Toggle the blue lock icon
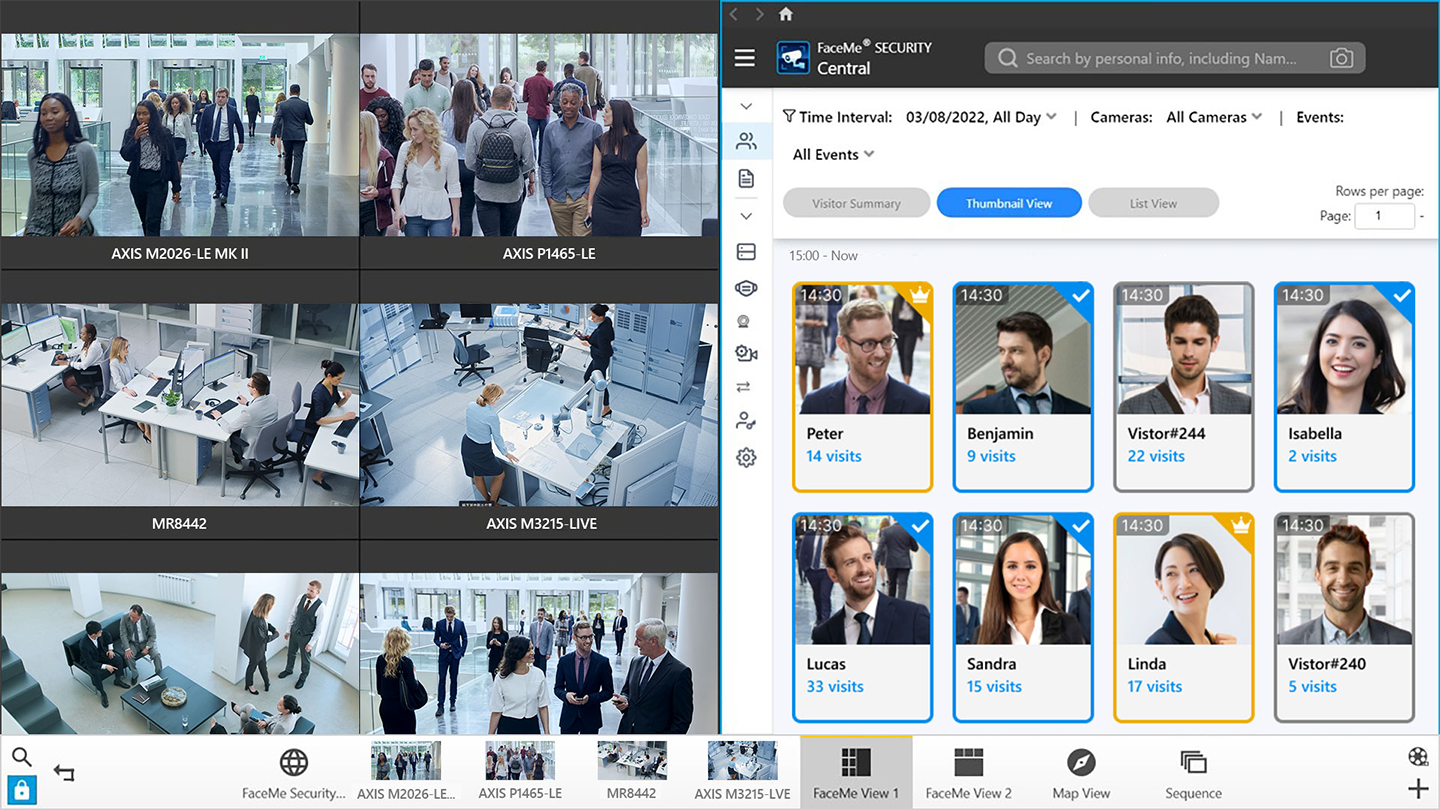Screen dimensions: 1440x810 (22, 789)
